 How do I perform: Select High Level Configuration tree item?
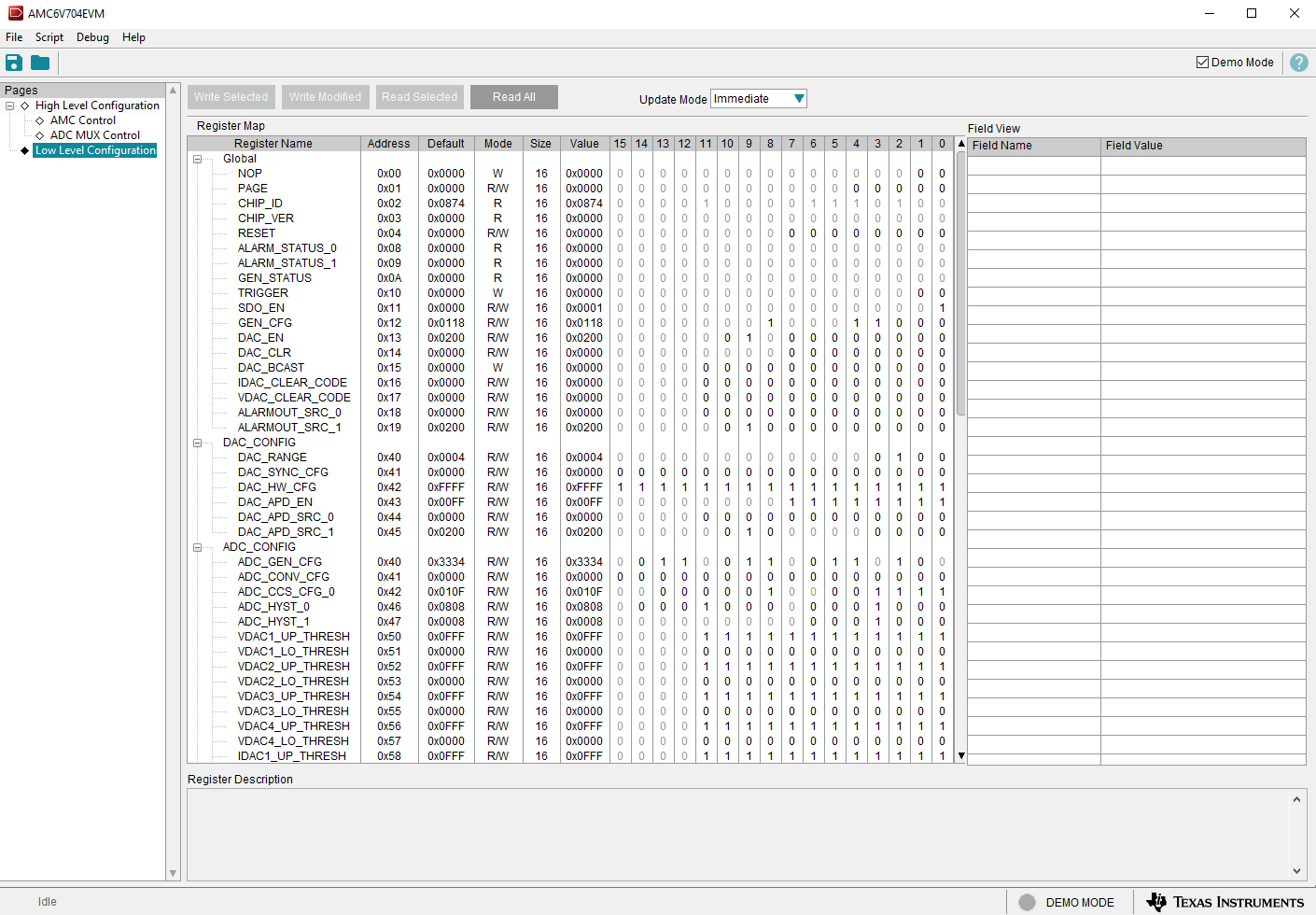pyautogui.click(x=97, y=106)
